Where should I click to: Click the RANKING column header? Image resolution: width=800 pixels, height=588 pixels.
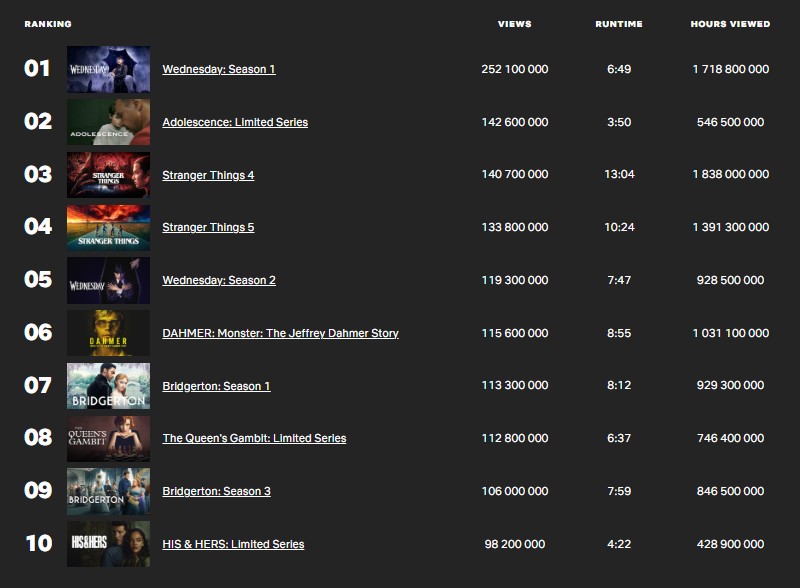(45, 22)
